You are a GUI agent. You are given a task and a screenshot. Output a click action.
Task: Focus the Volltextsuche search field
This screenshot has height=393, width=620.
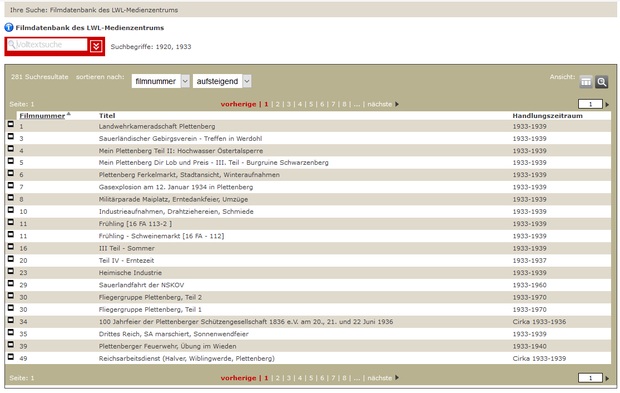(47, 45)
